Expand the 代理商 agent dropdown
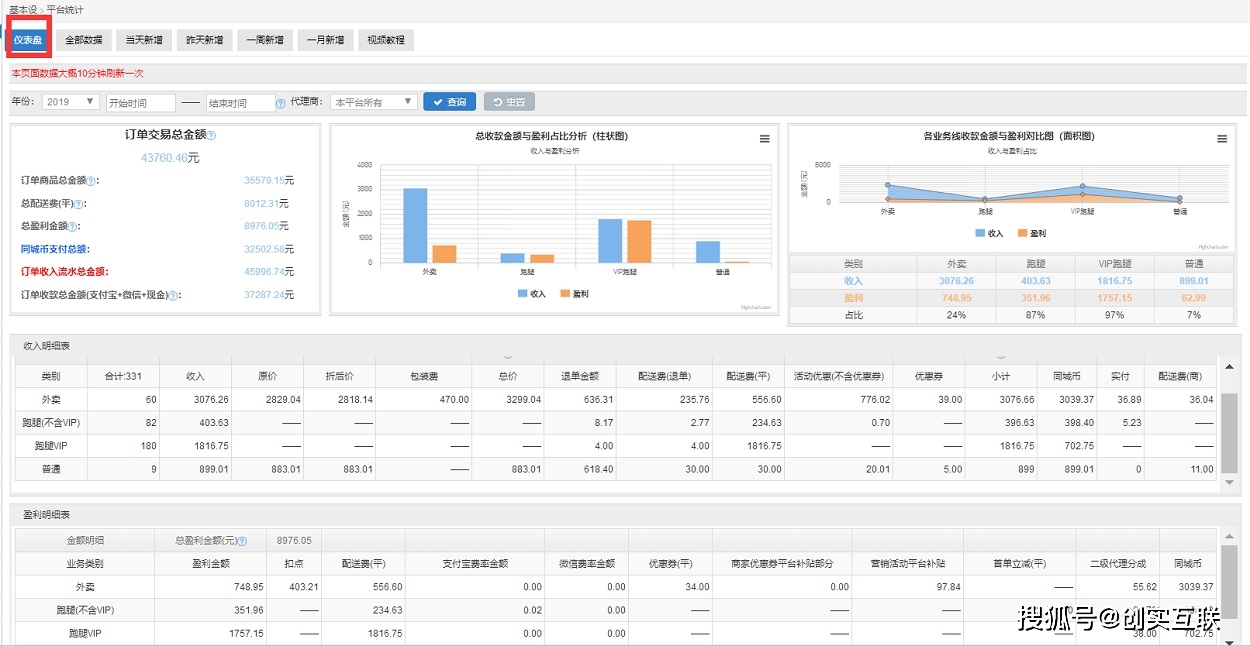The width and height of the screenshot is (1250, 646). [373, 102]
